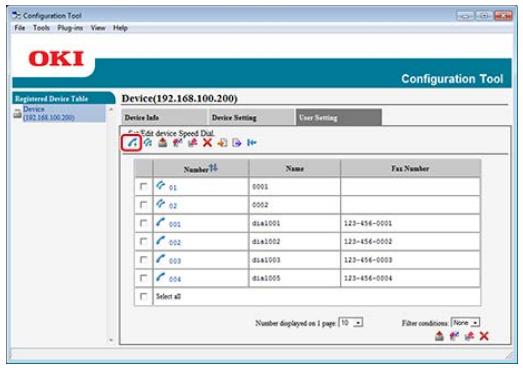The height and width of the screenshot is (368, 523).
Task: Open the 002 speed dial link
Action: click(175, 243)
